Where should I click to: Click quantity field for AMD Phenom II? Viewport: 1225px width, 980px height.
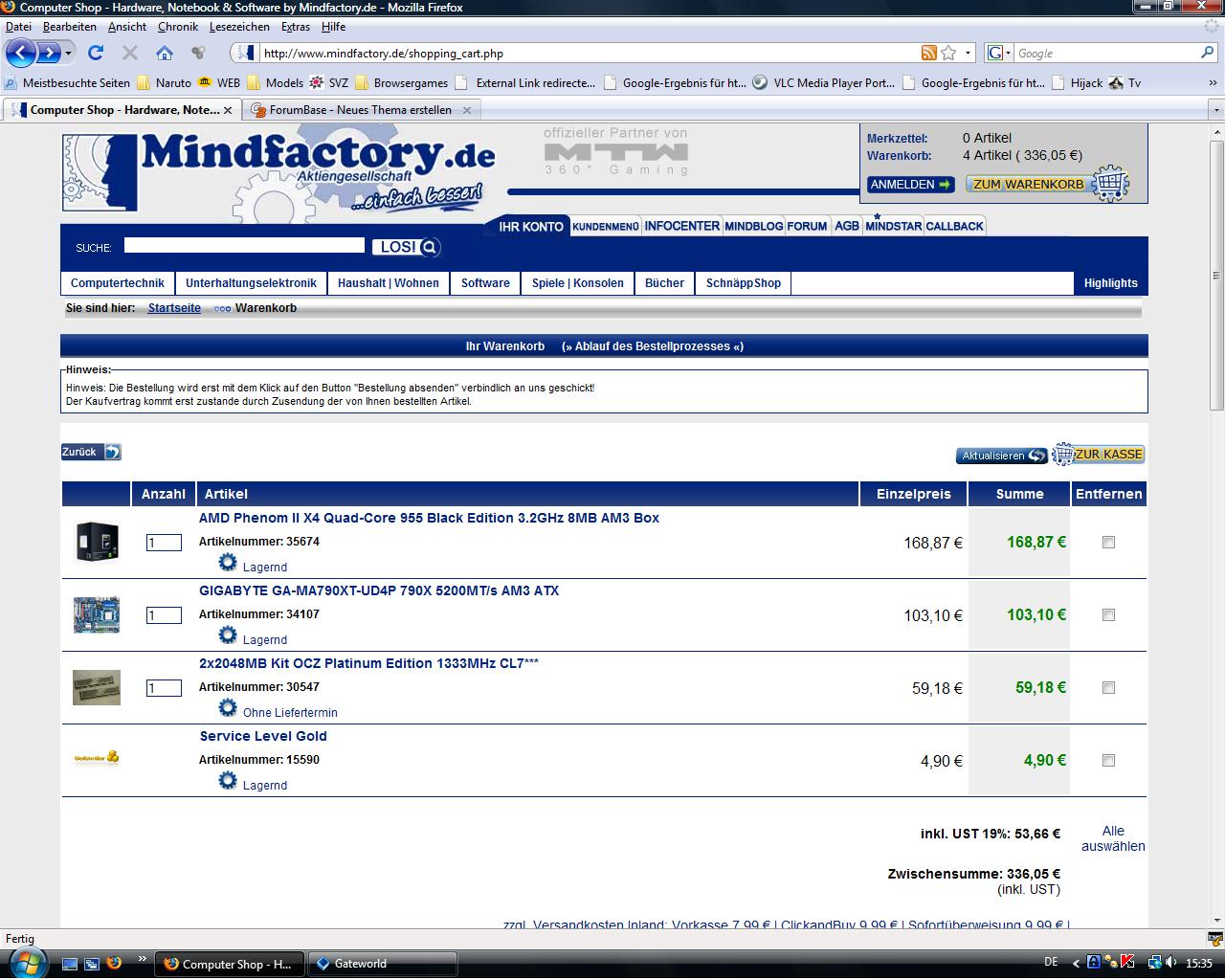[x=164, y=543]
